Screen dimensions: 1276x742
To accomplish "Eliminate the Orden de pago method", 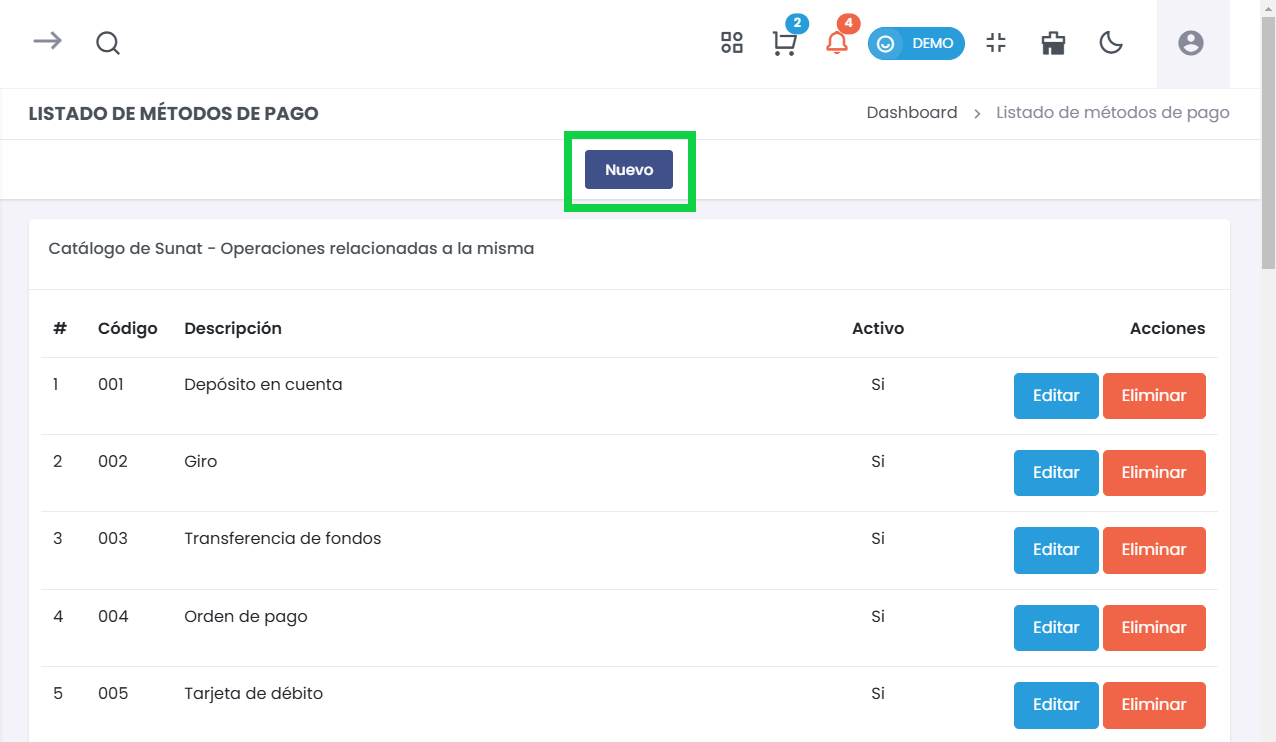I will coord(1154,627).
